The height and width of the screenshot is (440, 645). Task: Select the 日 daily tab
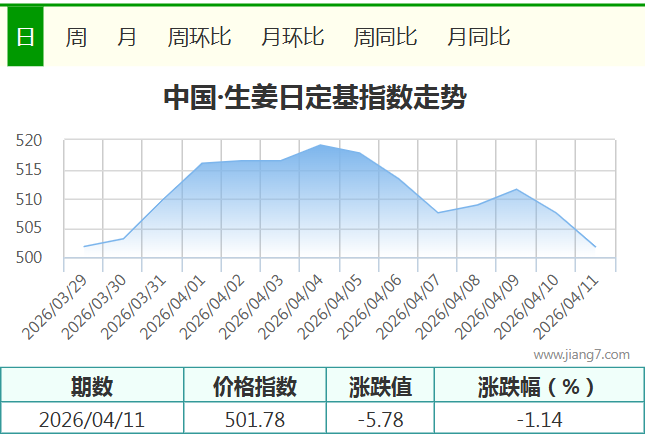click(x=25, y=37)
